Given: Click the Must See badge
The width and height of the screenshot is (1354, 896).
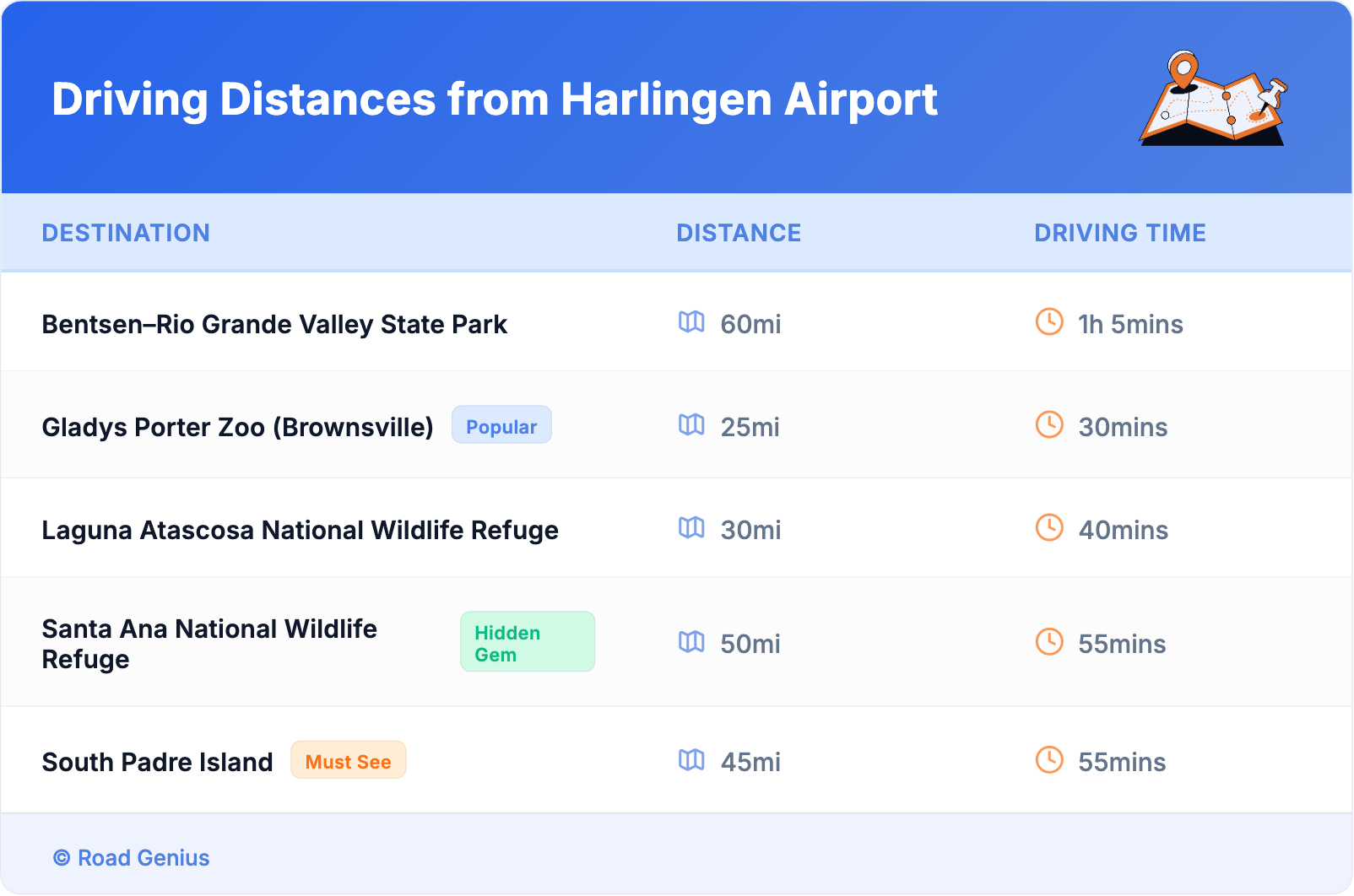Looking at the screenshot, I should pyautogui.click(x=348, y=760).
